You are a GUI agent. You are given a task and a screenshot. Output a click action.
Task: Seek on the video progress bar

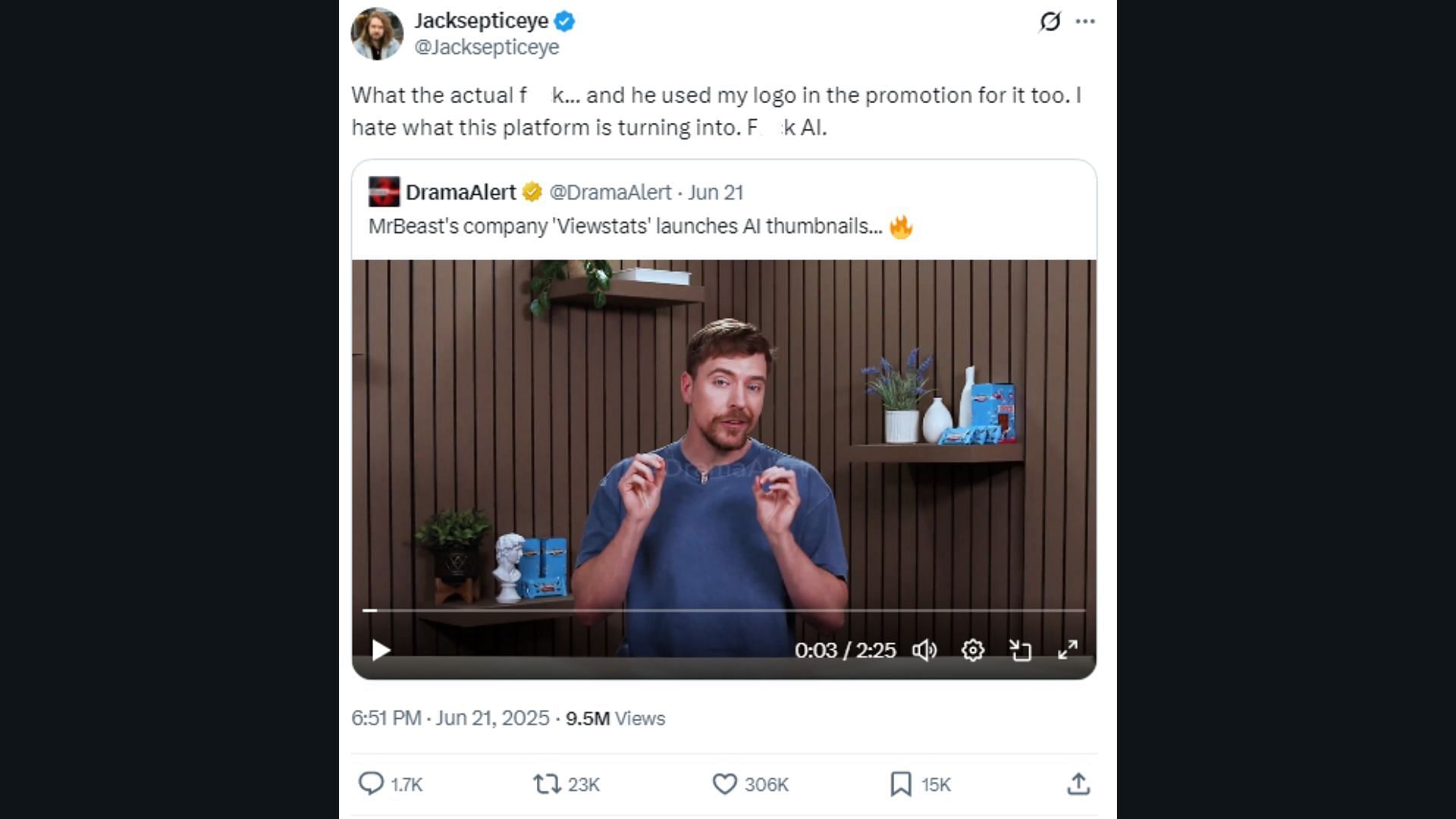(x=723, y=610)
